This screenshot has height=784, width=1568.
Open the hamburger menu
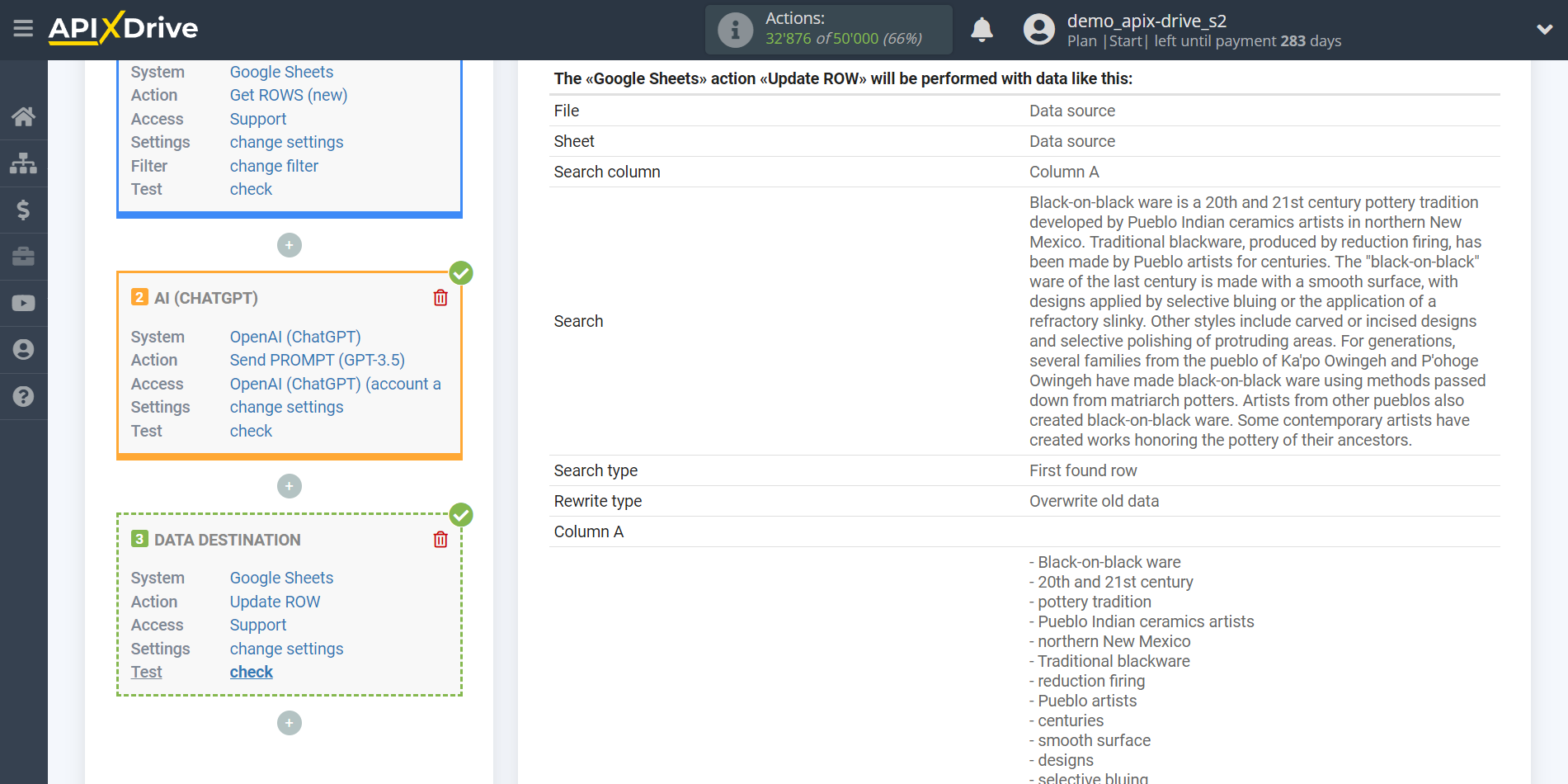pyautogui.click(x=23, y=29)
